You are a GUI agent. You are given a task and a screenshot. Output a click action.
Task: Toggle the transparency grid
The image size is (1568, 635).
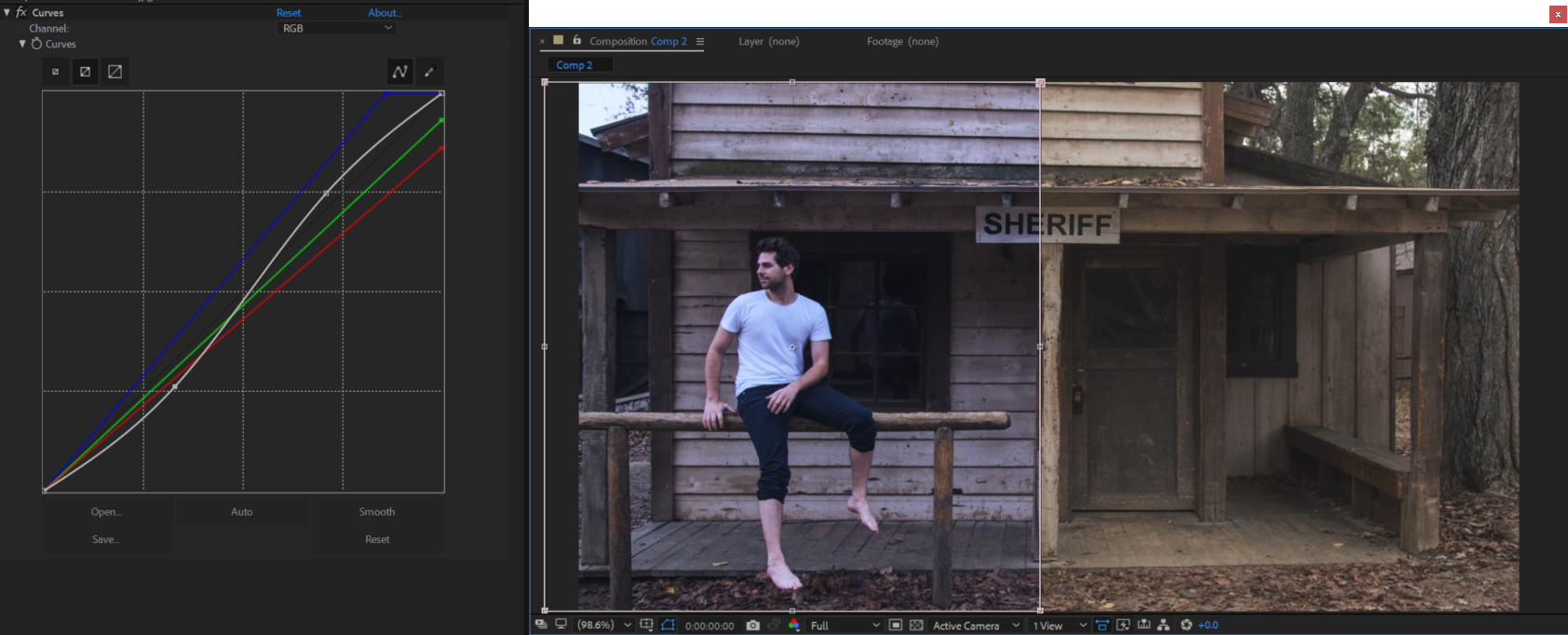coord(916,625)
